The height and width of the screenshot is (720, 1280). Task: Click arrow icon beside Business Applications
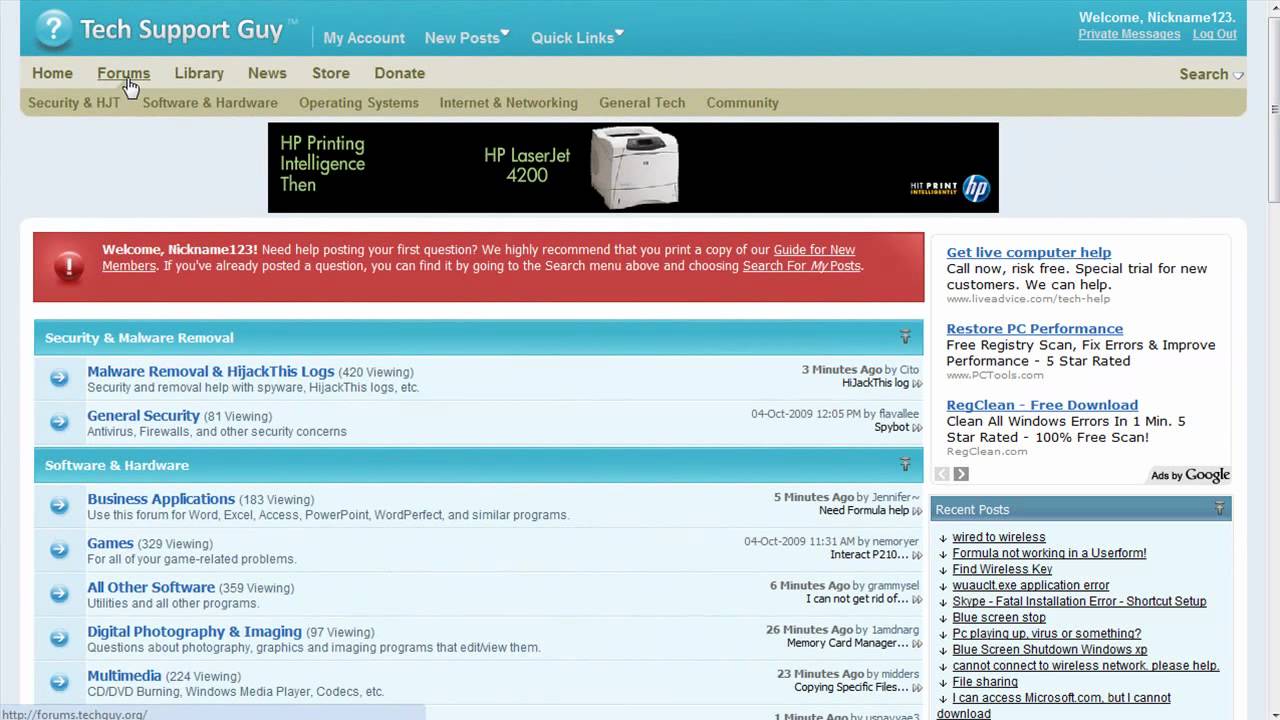pos(59,506)
